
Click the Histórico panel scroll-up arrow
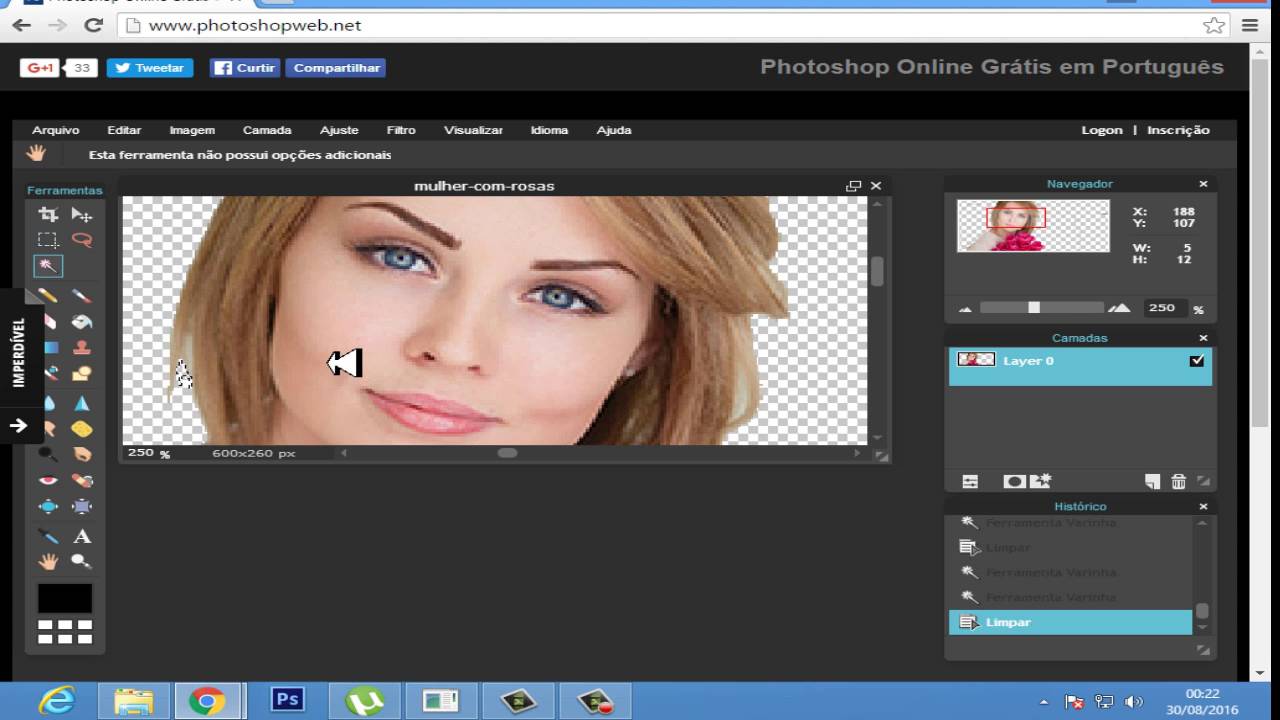click(x=1202, y=523)
